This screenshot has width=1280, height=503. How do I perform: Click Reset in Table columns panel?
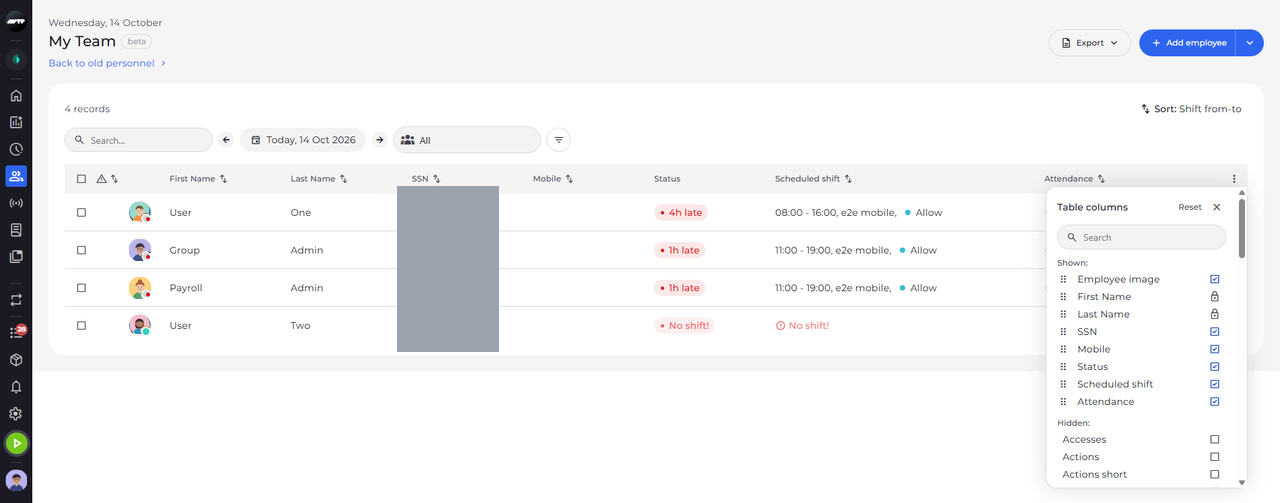click(1190, 207)
